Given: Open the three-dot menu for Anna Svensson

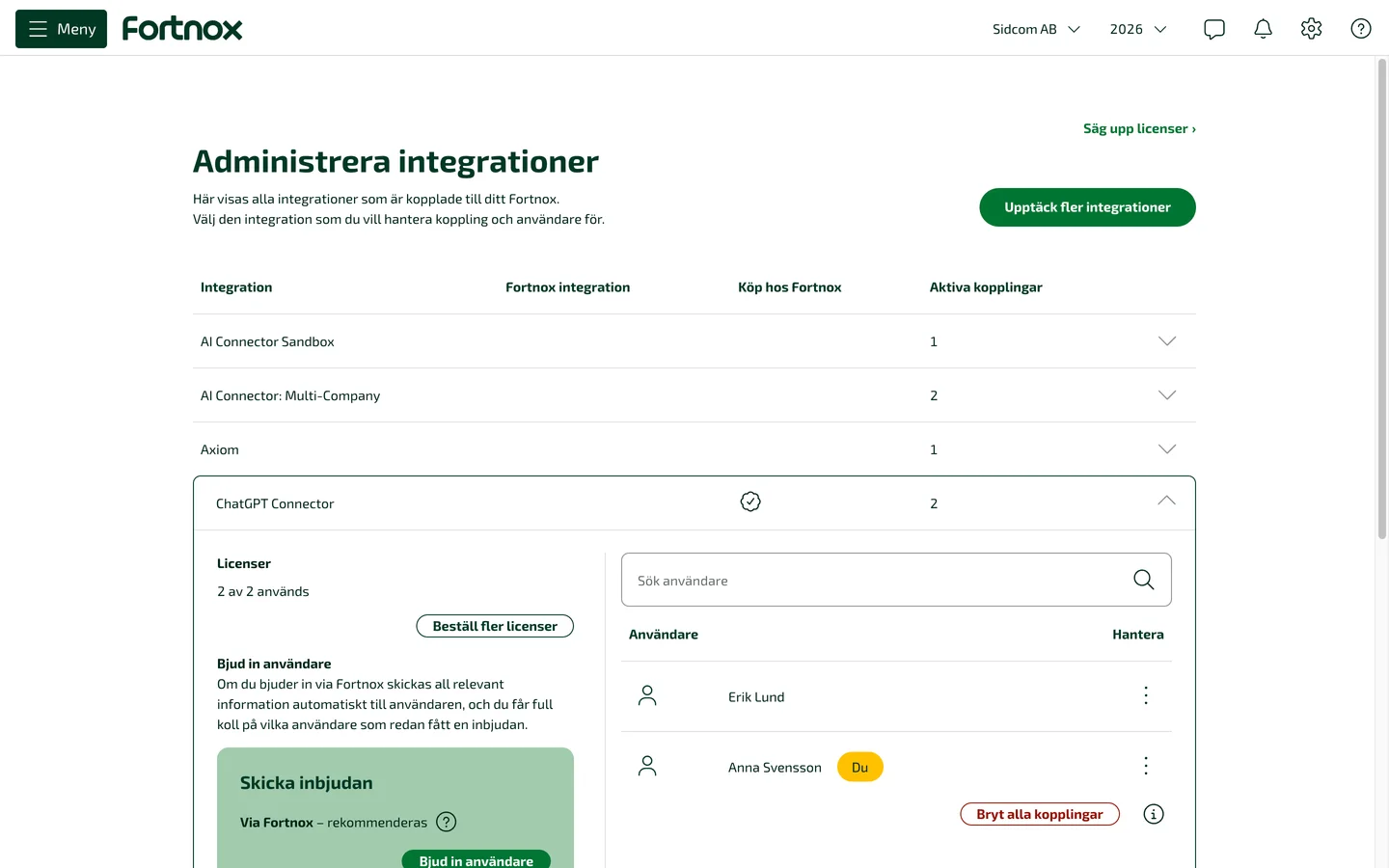Looking at the screenshot, I should [x=1146, y=766].
